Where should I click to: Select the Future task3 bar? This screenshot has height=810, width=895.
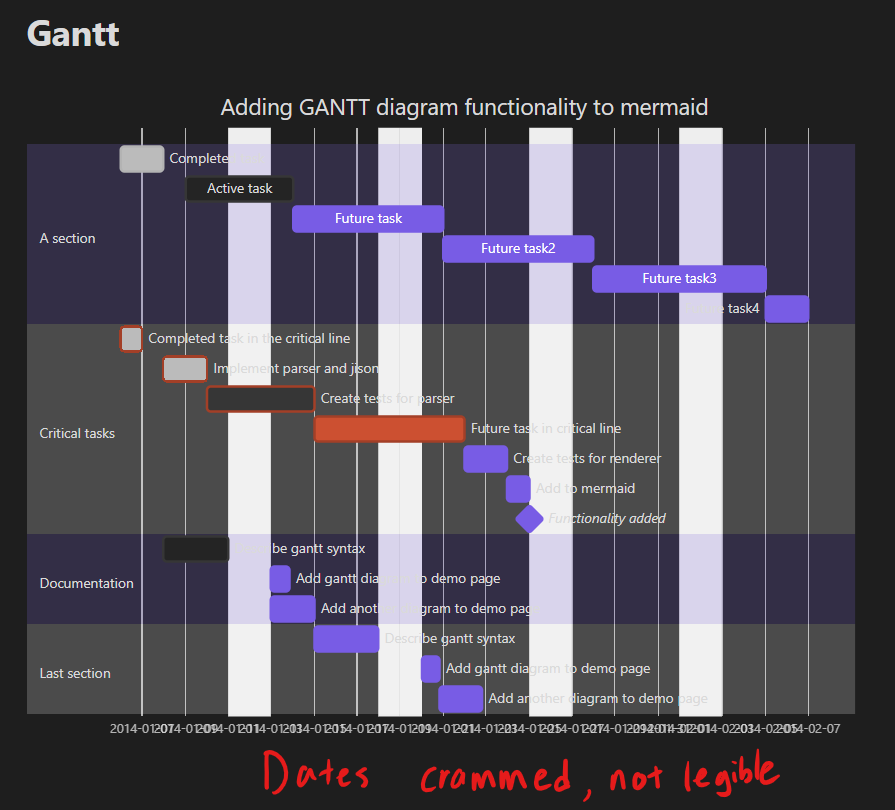[x=678, y=278]
